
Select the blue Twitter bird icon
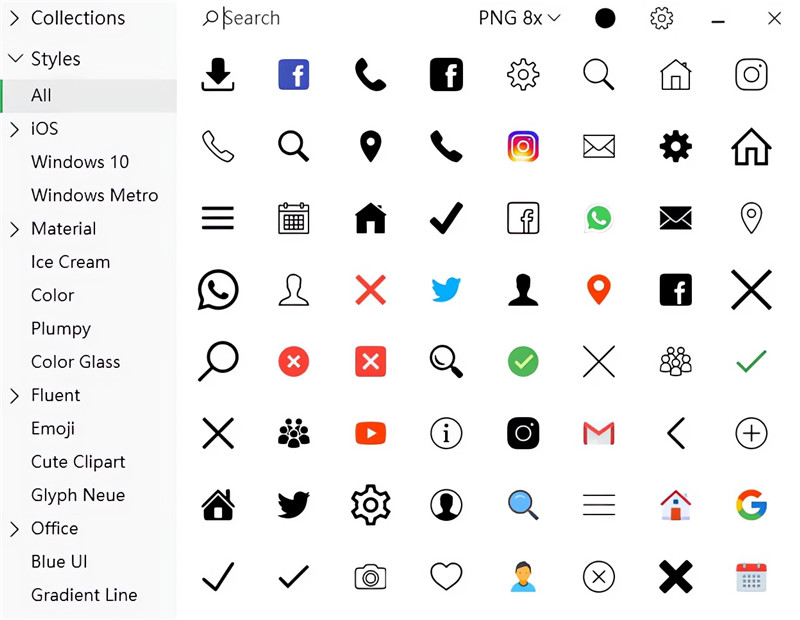pos(446,289)
